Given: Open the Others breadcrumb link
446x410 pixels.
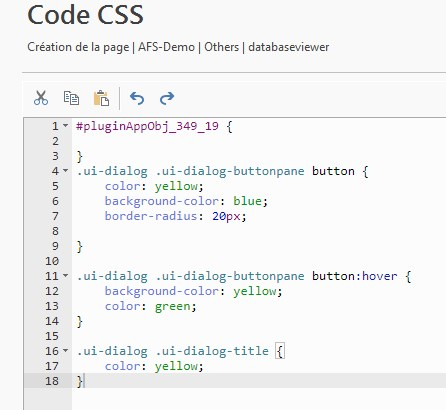Looking at the screenshot, I should (221, 47).
